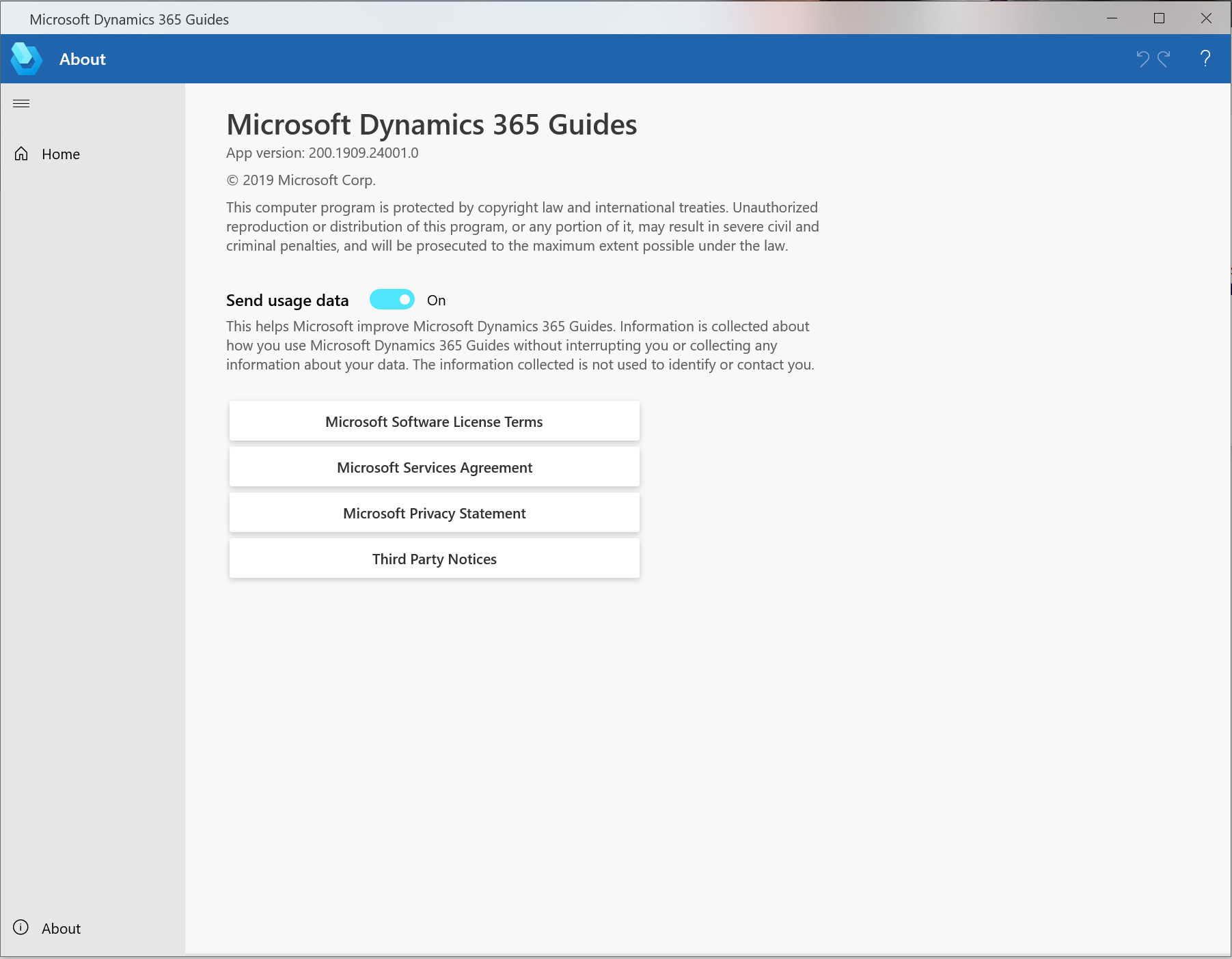Viewport: 1232px width, 959px height.
Task: Select Home from the navigation pane
Action: (60, 154)
